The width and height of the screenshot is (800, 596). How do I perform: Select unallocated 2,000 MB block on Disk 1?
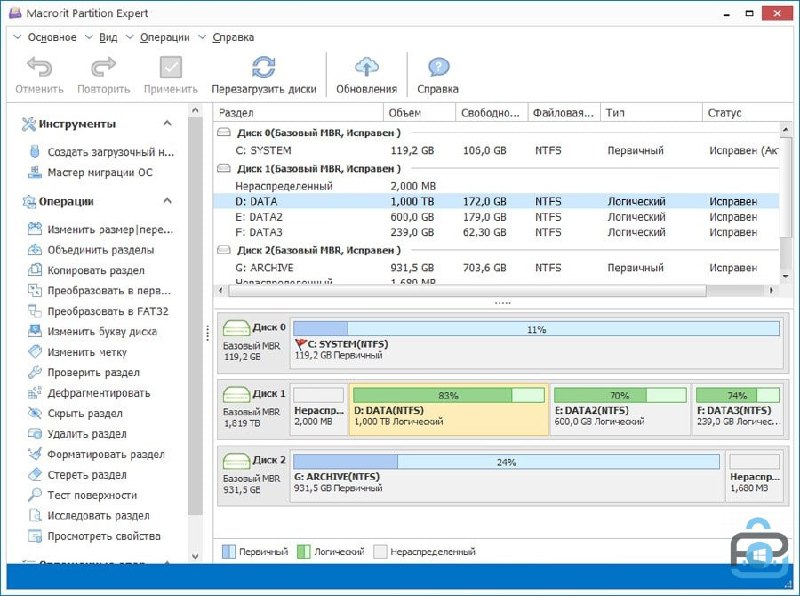(319, 410)
